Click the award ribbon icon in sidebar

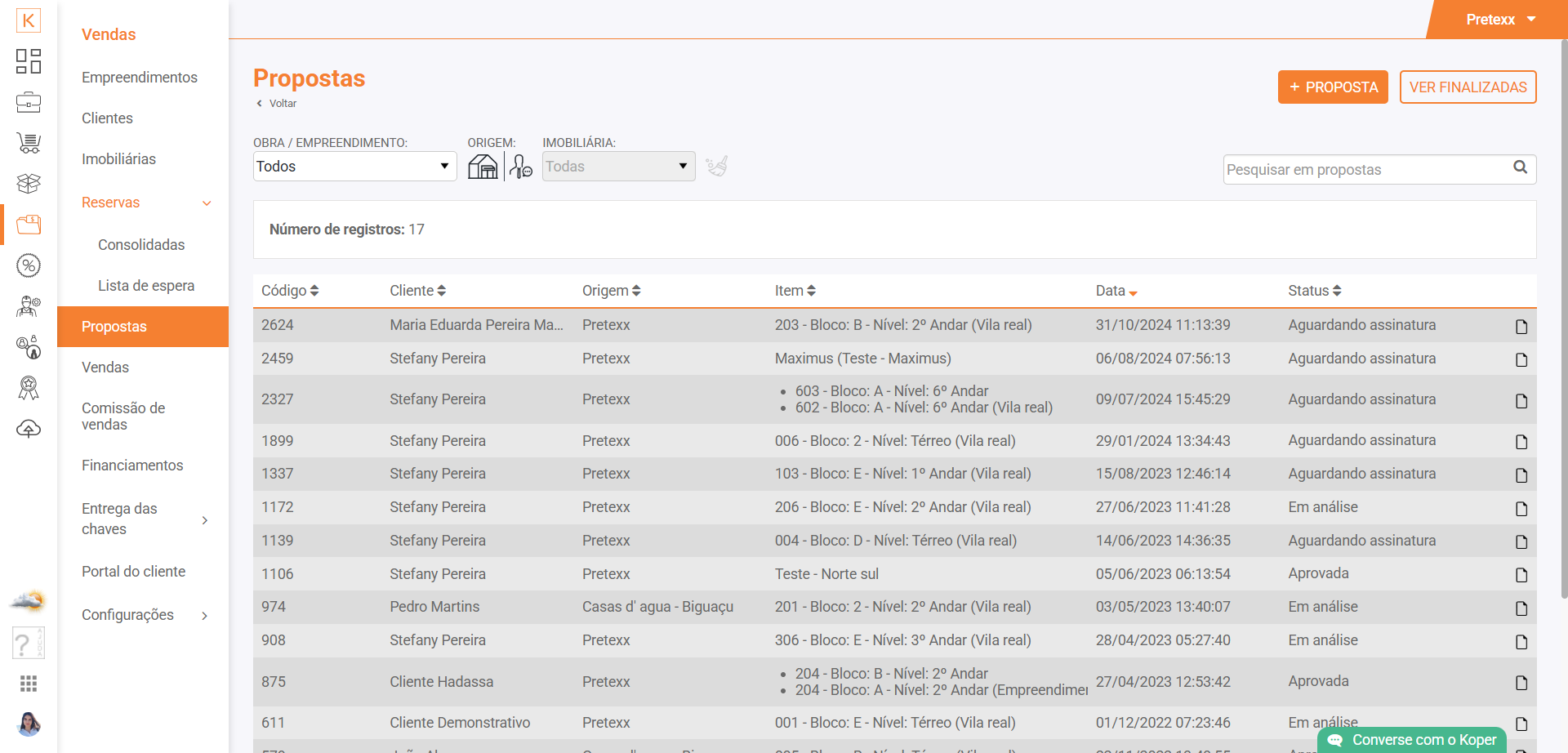pos(29,388)
